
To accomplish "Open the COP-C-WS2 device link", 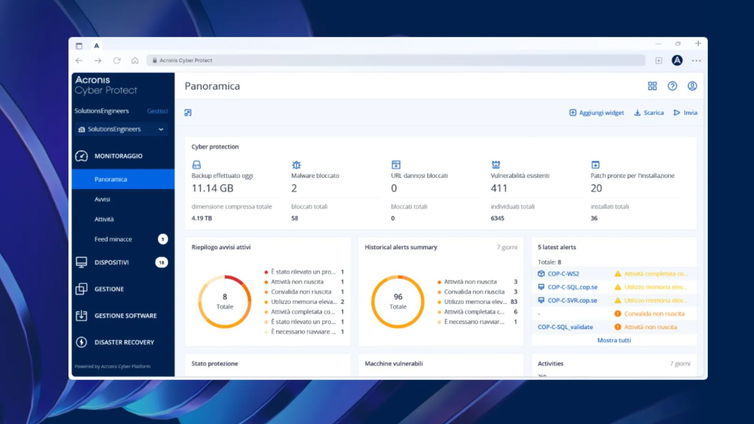I will [x=563, y=274].
